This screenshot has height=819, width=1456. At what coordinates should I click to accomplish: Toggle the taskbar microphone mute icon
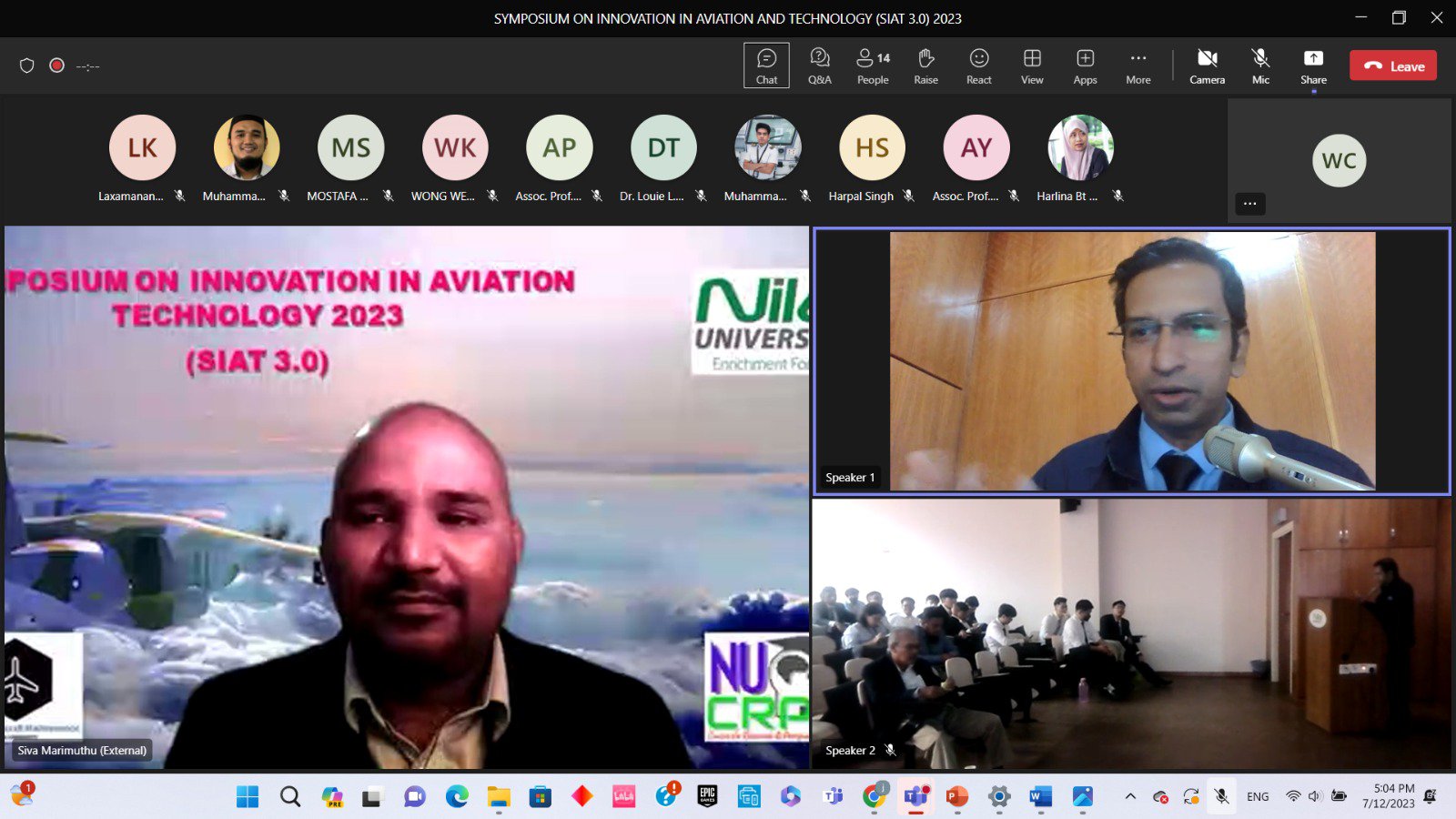[1221, 796]
